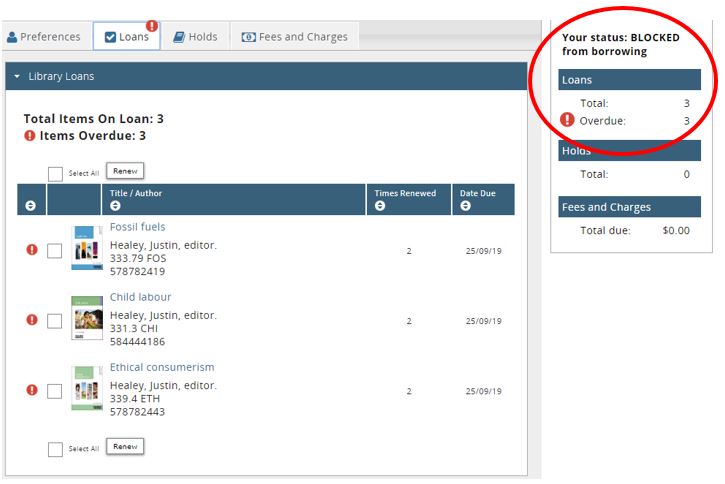Click overdue alert icon beside Ethical consumerism
Screen dimensions: 725x484
tap(31, 390)
